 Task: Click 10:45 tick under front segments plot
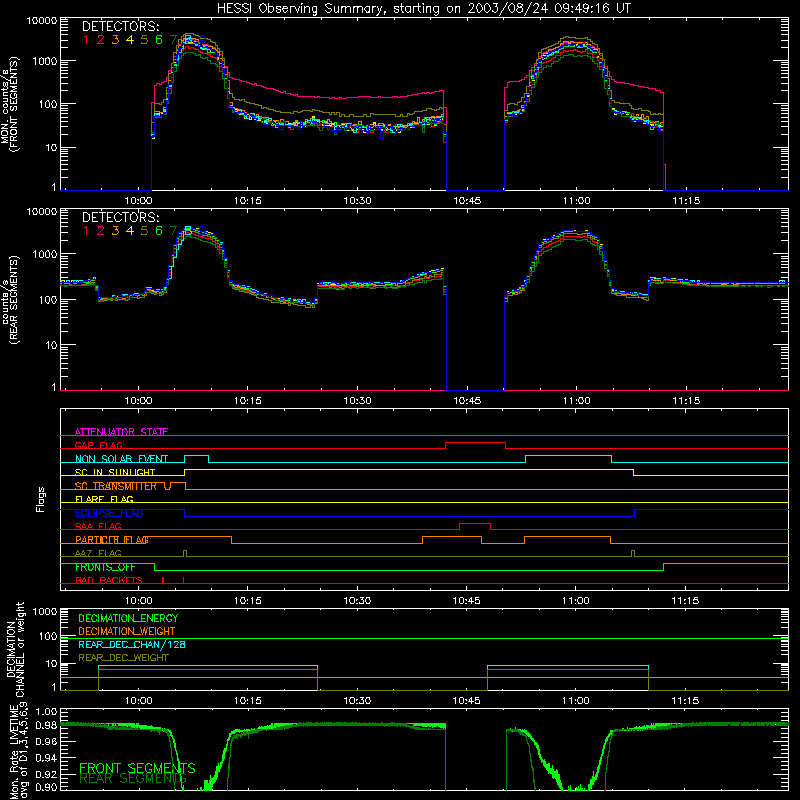pos(467,201)
